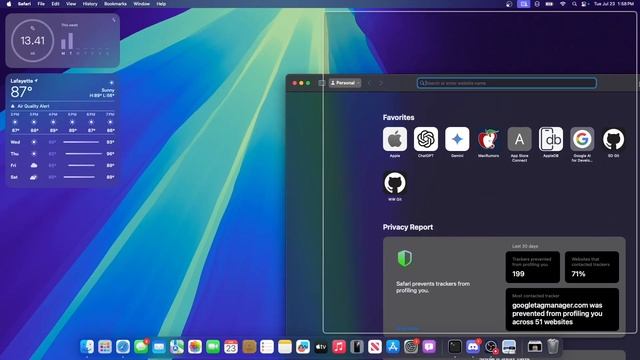Open the Safari menu
This screenshot has width=640, height=360.
coord(24,4)
